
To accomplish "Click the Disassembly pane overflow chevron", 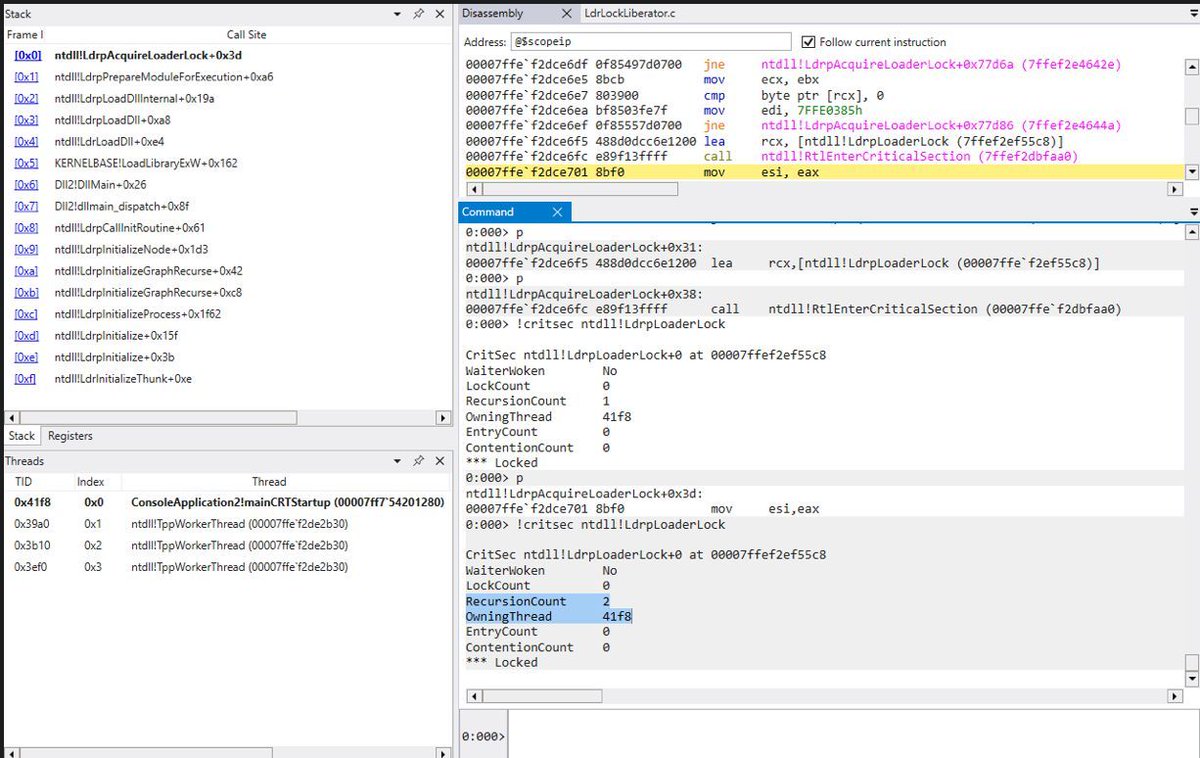I will coord(1192,13).
